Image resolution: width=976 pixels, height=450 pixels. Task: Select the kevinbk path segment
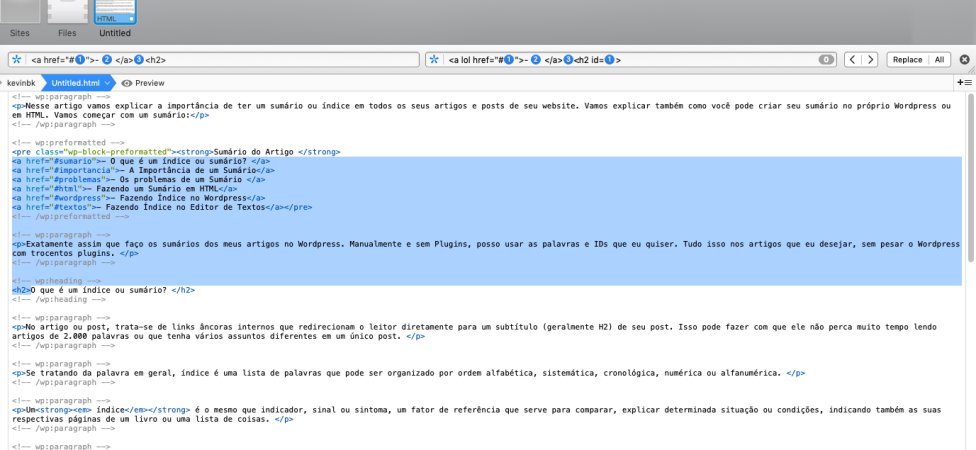click(x=21, y=83)
